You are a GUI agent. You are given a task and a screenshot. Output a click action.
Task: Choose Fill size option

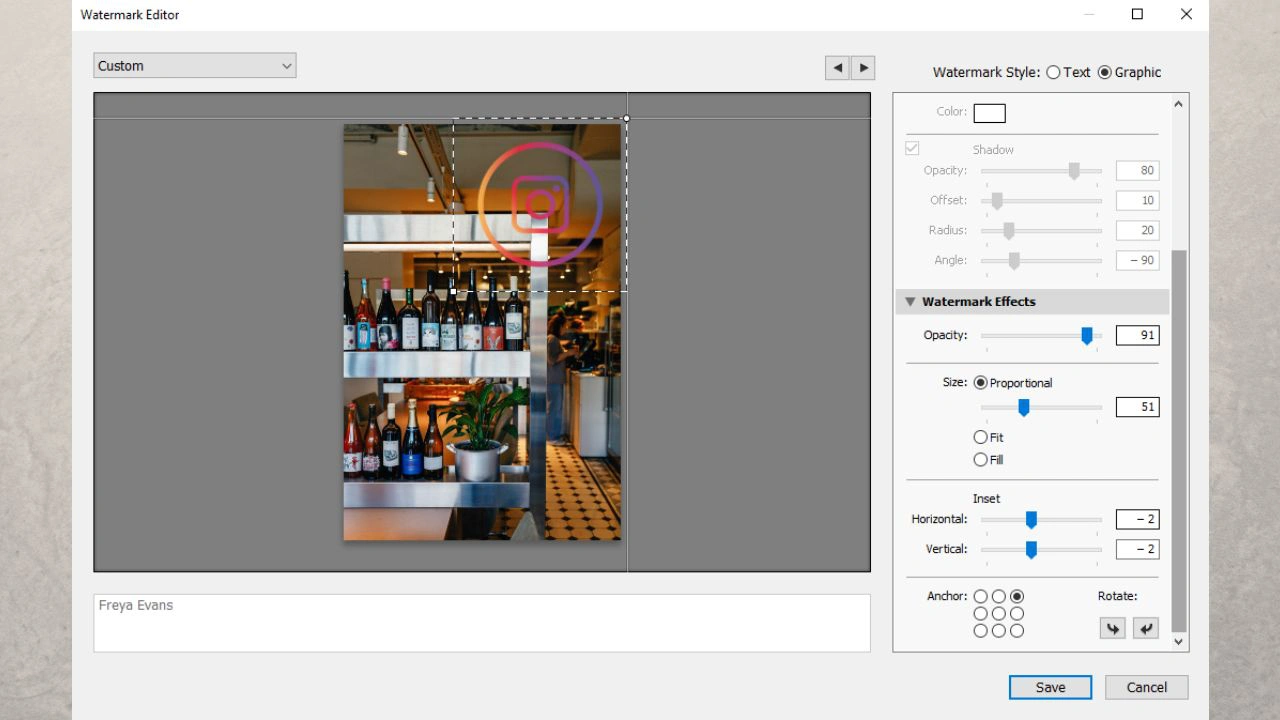[980, 459]
